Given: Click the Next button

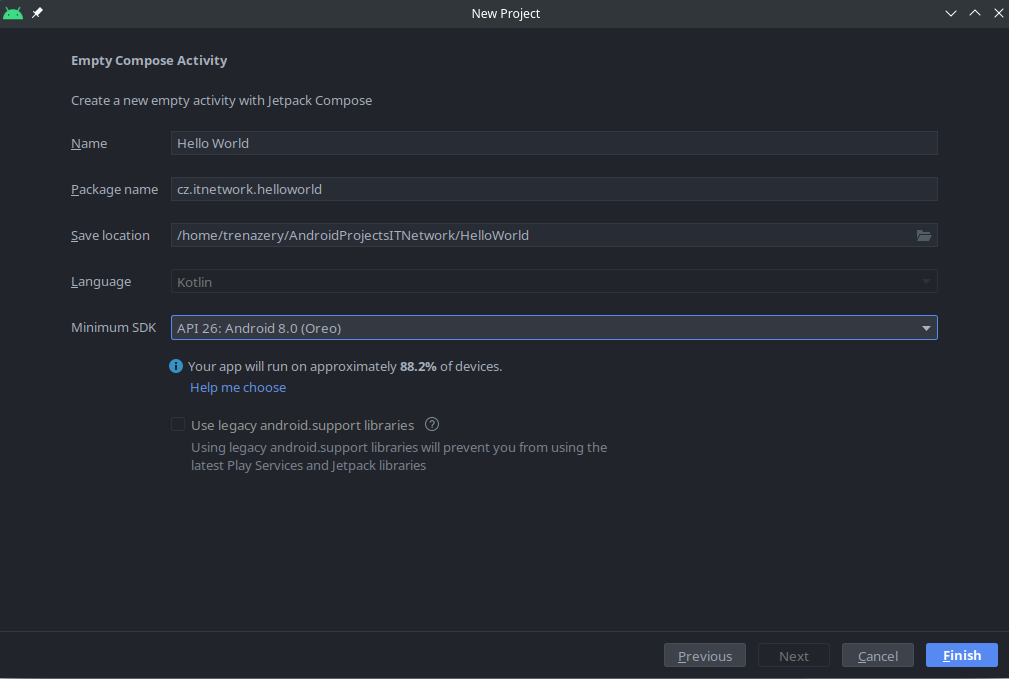Looking at the screenshot, I should (793, 655).
